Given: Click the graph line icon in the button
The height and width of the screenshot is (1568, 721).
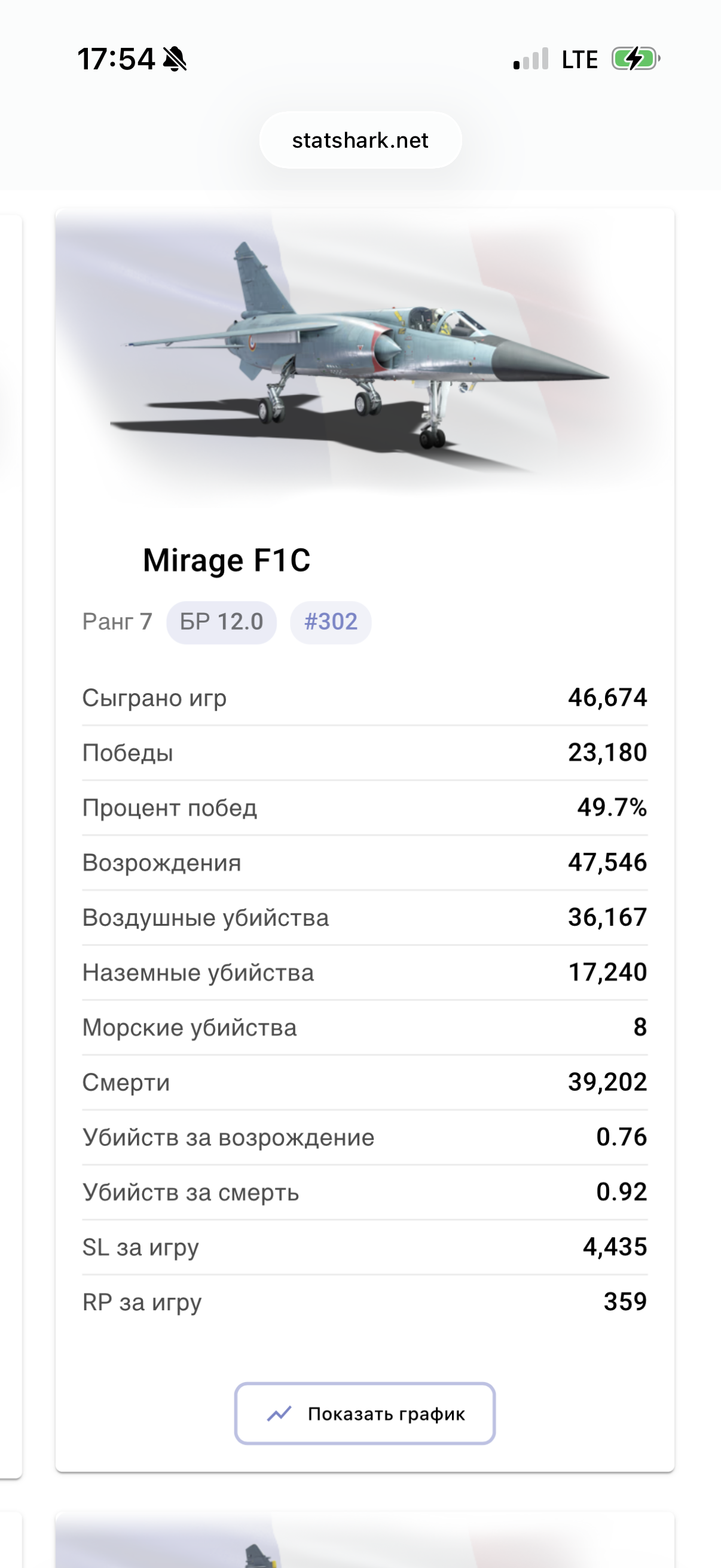Looking at the screenshot, I should [x=279, y=1413].
